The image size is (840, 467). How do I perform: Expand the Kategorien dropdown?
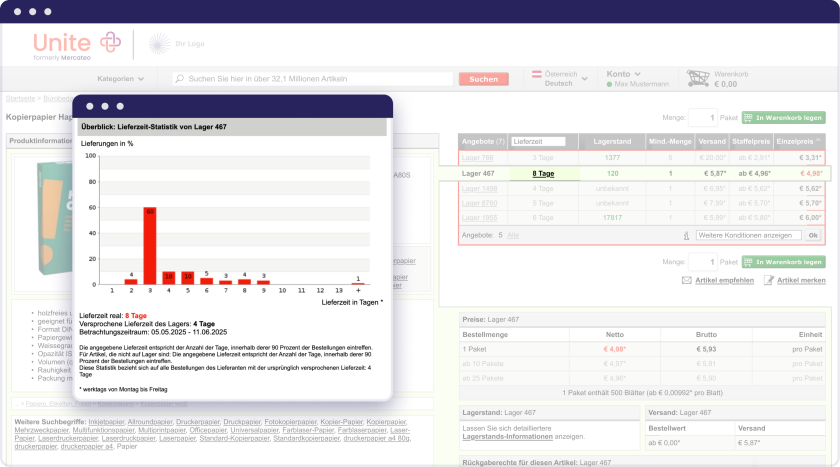(x=120, y=79)
